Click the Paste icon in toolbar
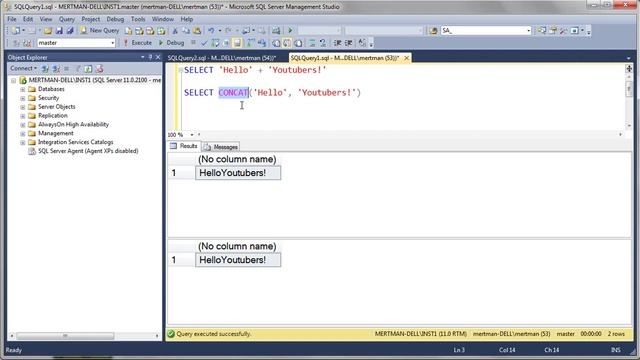 [x=197, y=31]
